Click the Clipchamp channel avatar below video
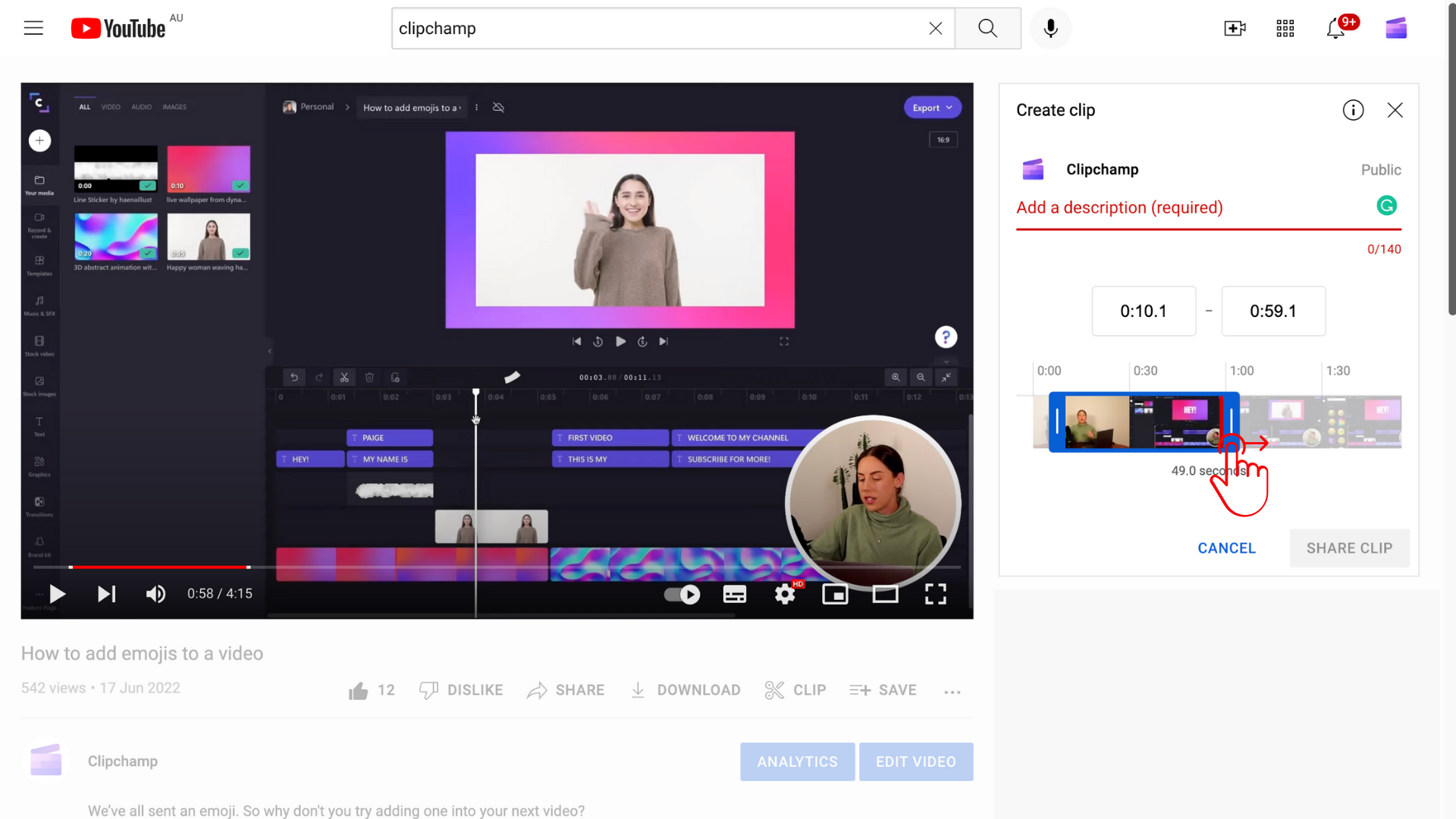The height and width of the screenshot is (819, 1456). click(x=46, y=760)
